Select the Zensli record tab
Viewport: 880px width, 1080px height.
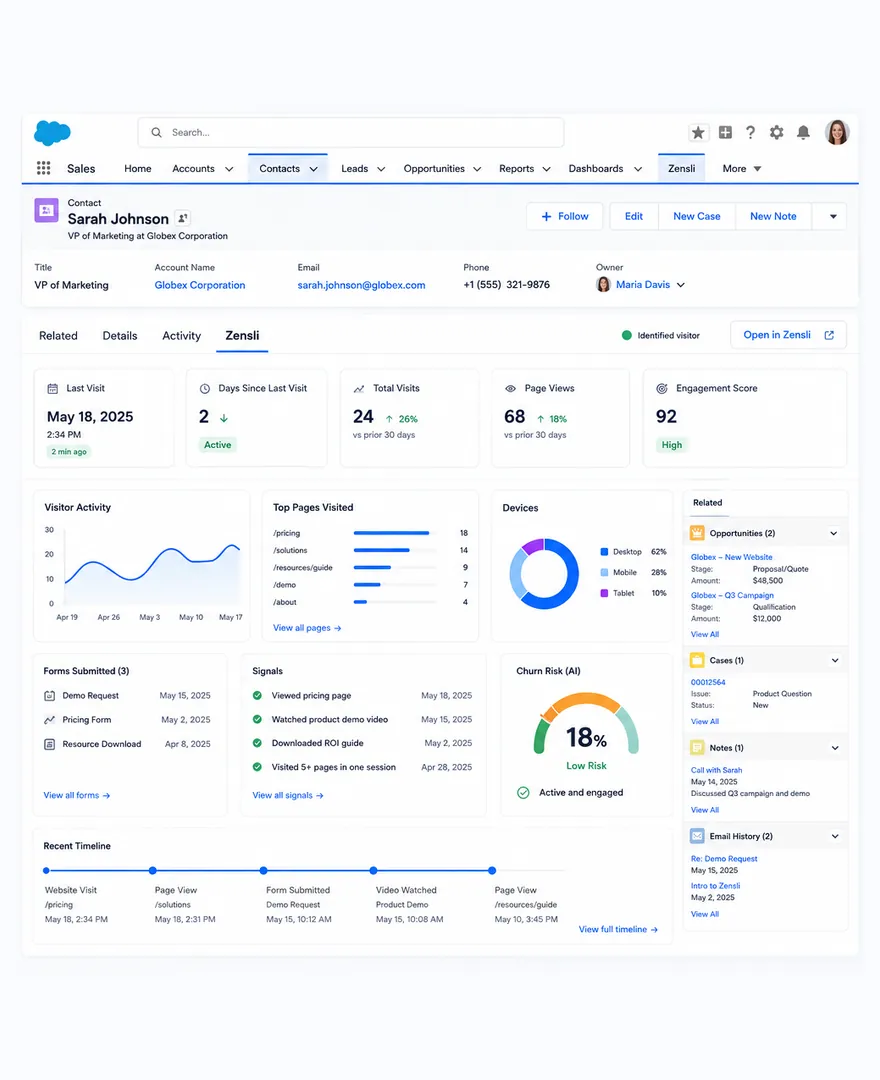pyautogui.click(x=242, y=335)
